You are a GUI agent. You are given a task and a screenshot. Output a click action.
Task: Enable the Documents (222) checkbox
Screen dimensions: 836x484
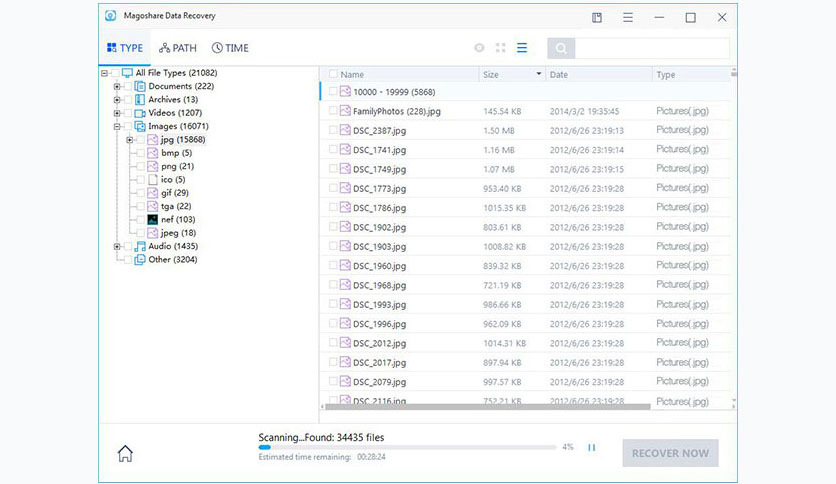pos(128,86)
